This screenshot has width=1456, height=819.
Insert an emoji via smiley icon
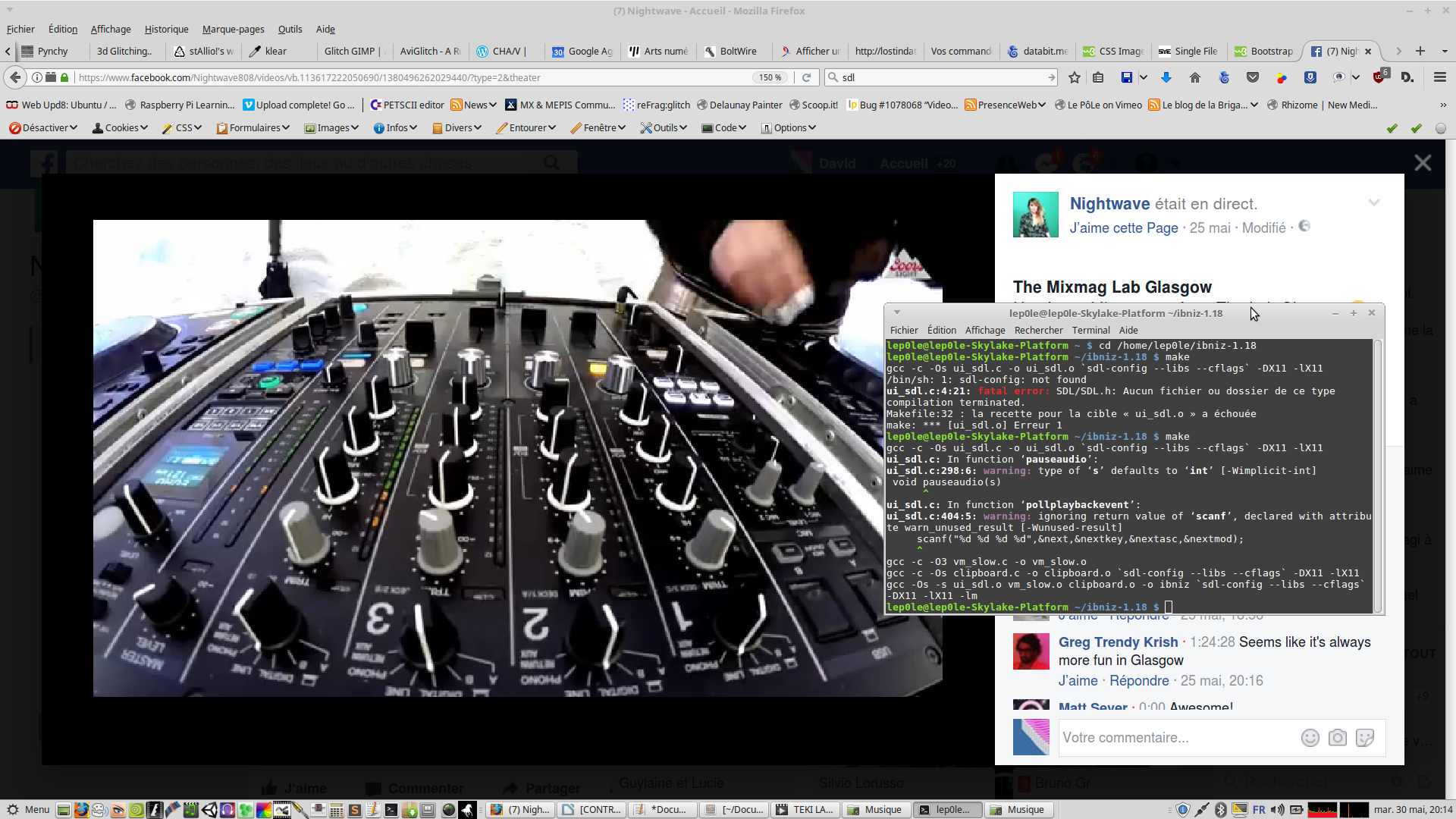(x=1310, y=738)
